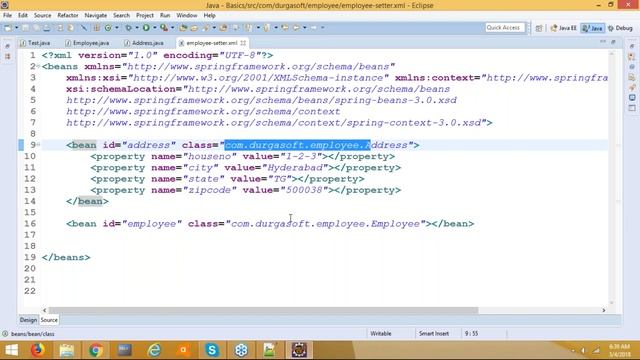Viewport: 640px width, 360px height.
Task: Collapse the beans element on line 2
Action: pyautogui.click(x=38, y=65)
